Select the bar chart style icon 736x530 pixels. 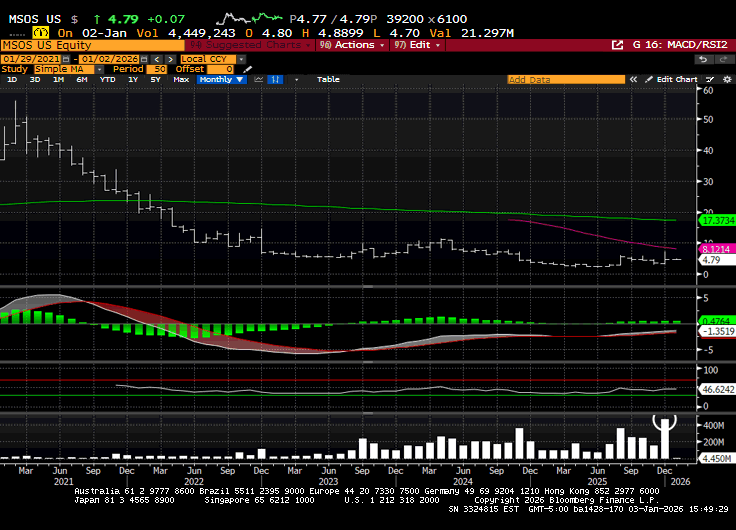tap(276, 79)
